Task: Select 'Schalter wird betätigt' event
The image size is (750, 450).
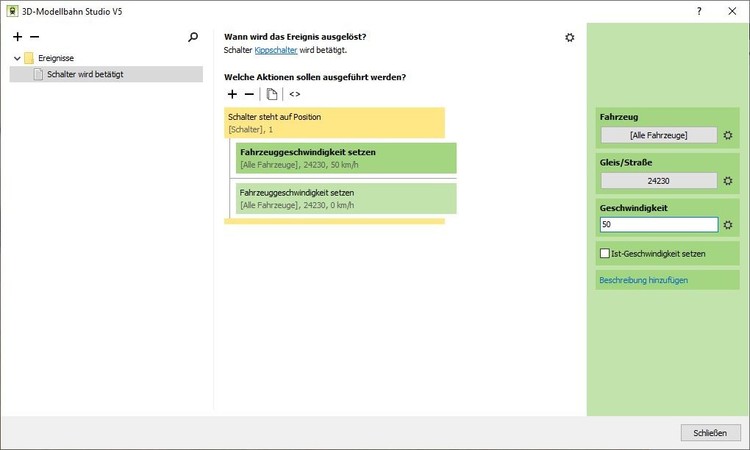Action: [x=85, y=74]
